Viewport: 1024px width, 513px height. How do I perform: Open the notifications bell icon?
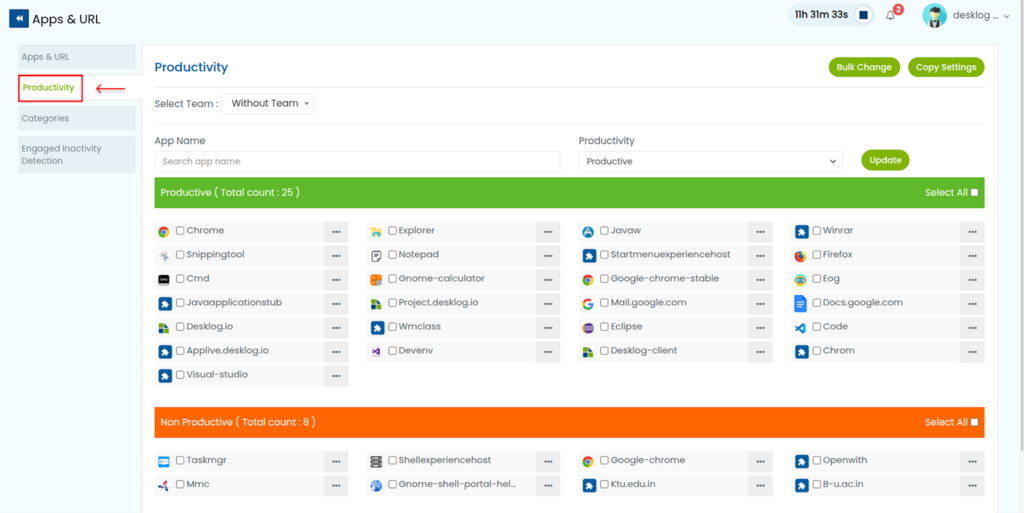coord(891,15)
